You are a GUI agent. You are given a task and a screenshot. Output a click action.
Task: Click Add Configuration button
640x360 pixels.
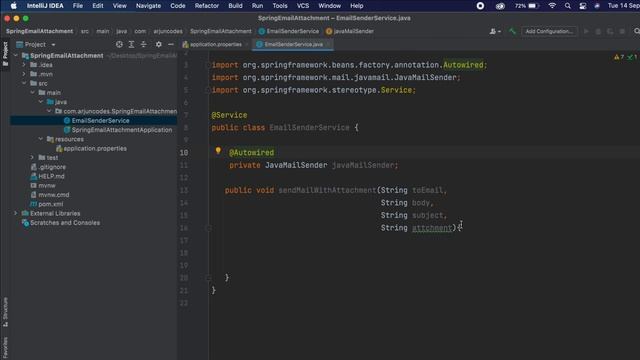pos(549,31)
